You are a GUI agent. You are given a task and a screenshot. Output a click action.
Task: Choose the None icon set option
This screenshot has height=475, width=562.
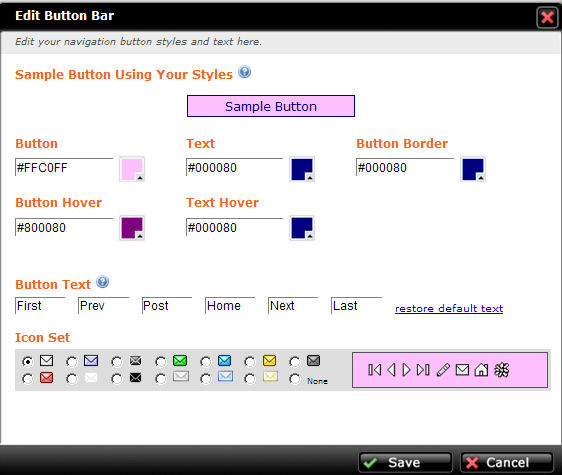coord(295,379)
